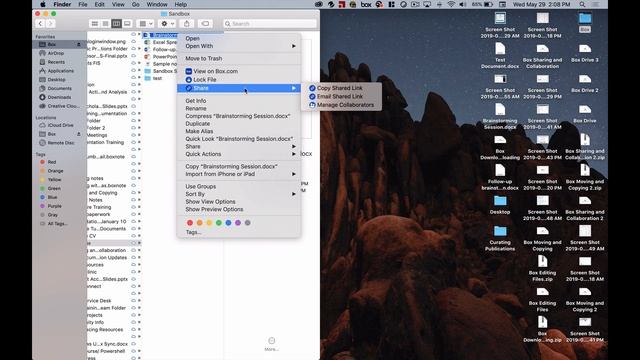The width and height of the screenshot is (640, 360).
Task: Apply the purple tag dot
Action: point(238,223)
